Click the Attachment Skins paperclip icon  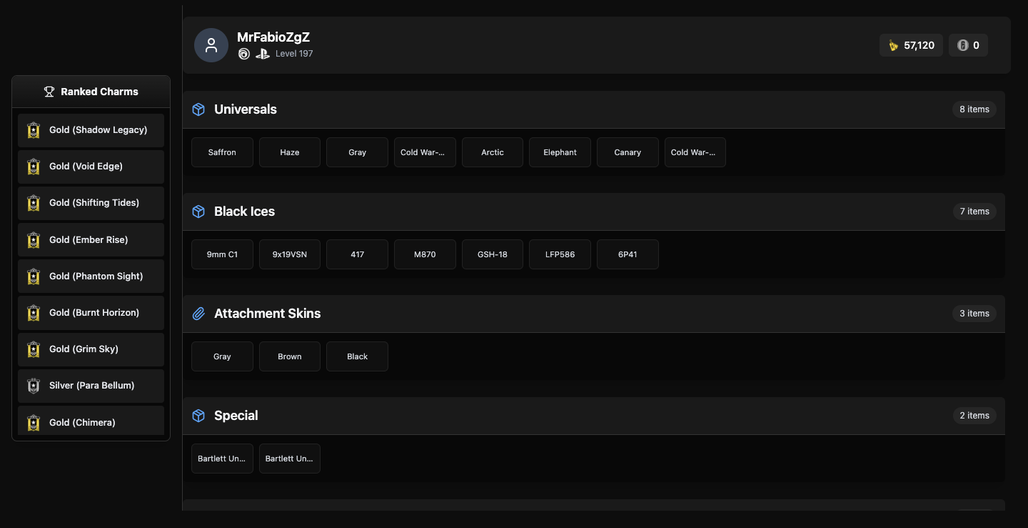tap(199, 314)
